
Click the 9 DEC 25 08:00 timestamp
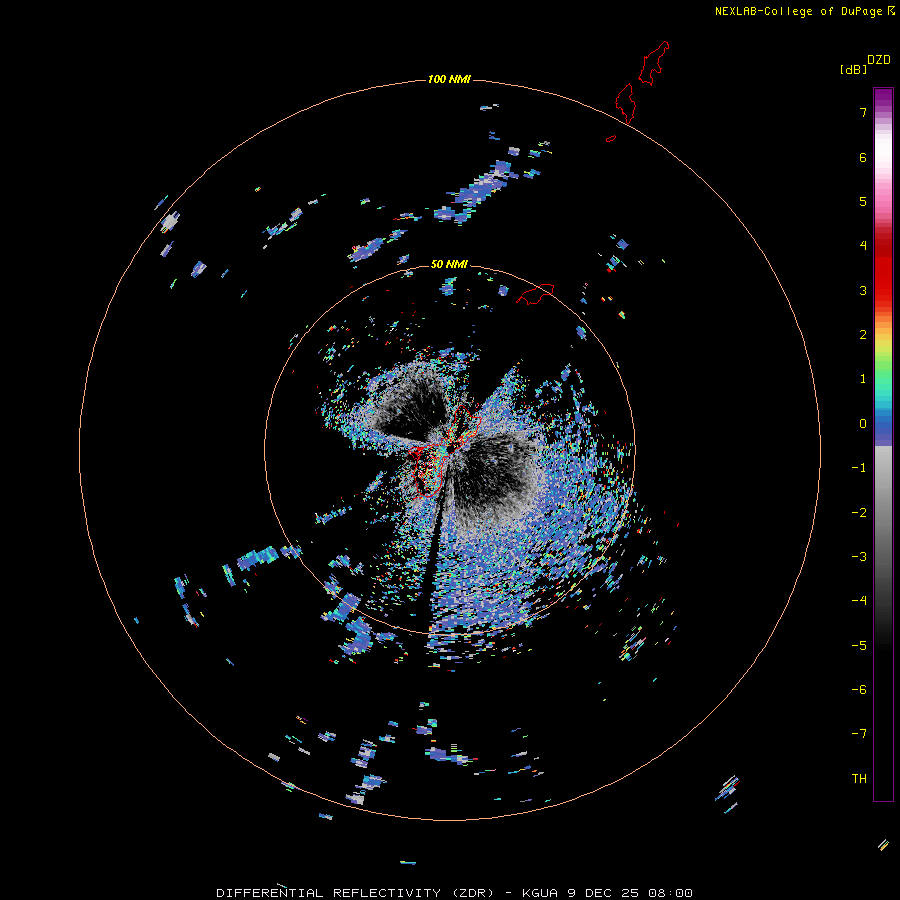pos(630,893)
